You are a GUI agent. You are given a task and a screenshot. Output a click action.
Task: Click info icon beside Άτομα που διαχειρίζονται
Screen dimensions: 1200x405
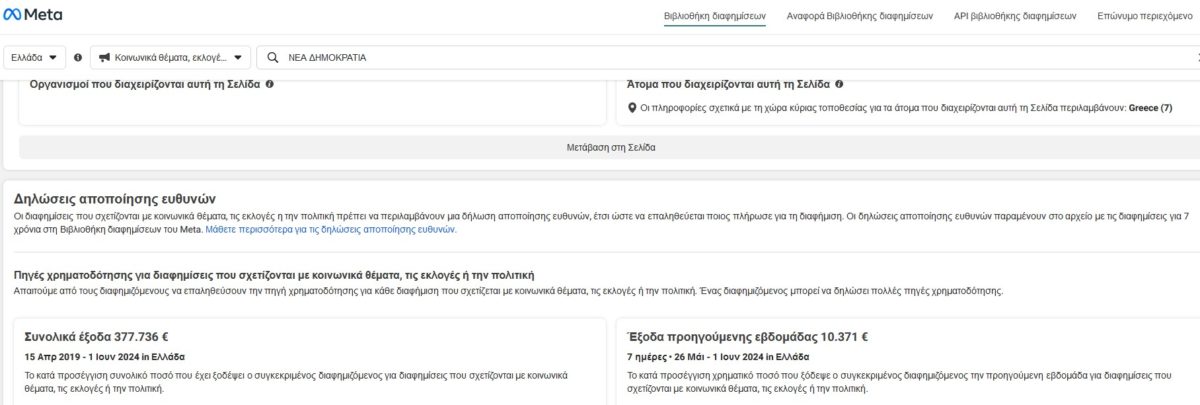pyautogui.click(x=839, y=84)
